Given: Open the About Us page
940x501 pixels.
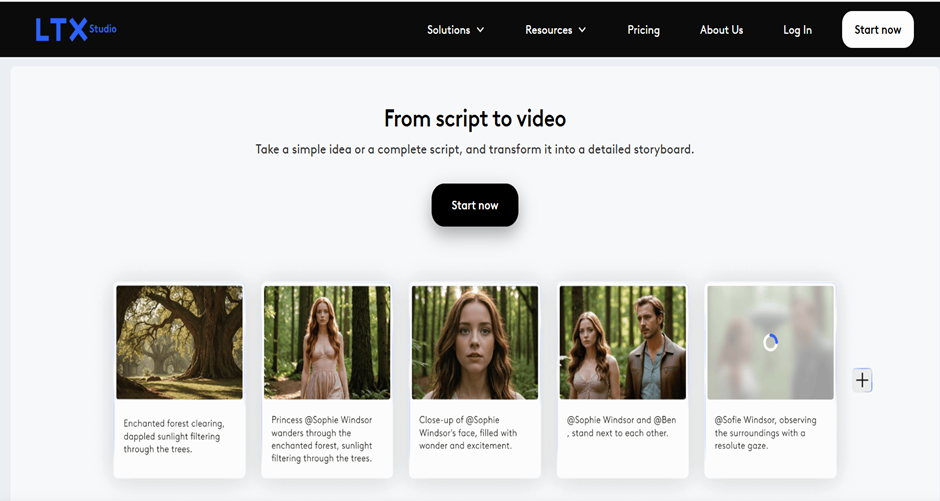Looking at the screenshot, I should pyautogui.click(x=721, y=30).
